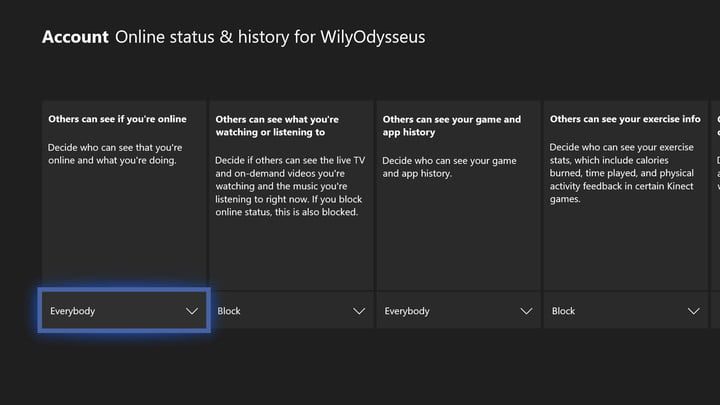
Task: Select the "Others can see if you're online" heading
Action: click(117, 119)
